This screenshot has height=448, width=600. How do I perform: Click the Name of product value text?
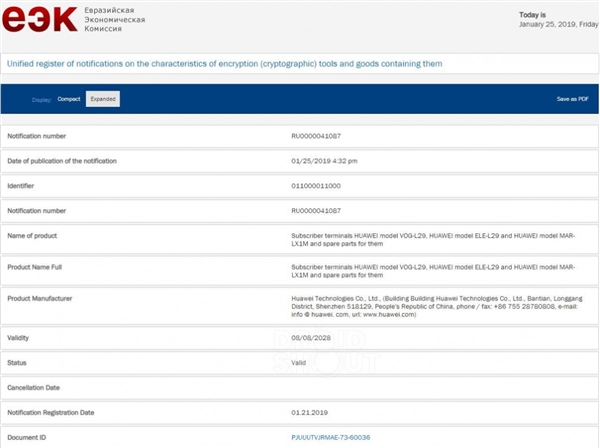click(x=433, y=240)
